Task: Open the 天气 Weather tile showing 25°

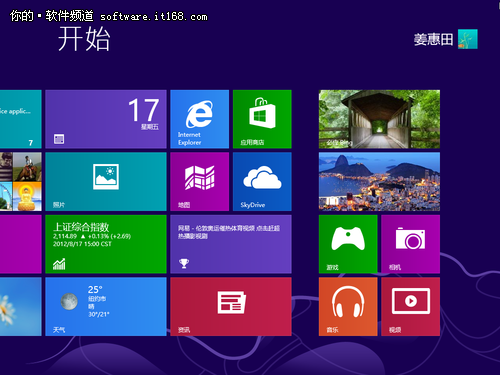Action: pos(106,307)
